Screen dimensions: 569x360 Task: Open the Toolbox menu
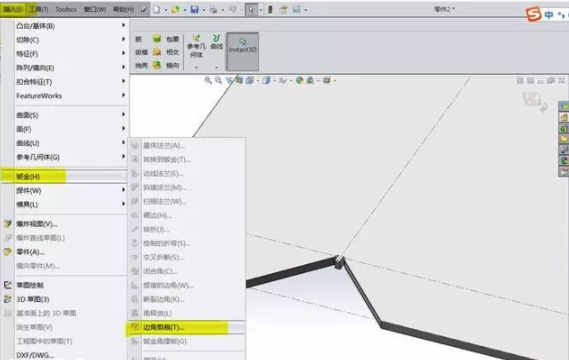coord(66,9)
